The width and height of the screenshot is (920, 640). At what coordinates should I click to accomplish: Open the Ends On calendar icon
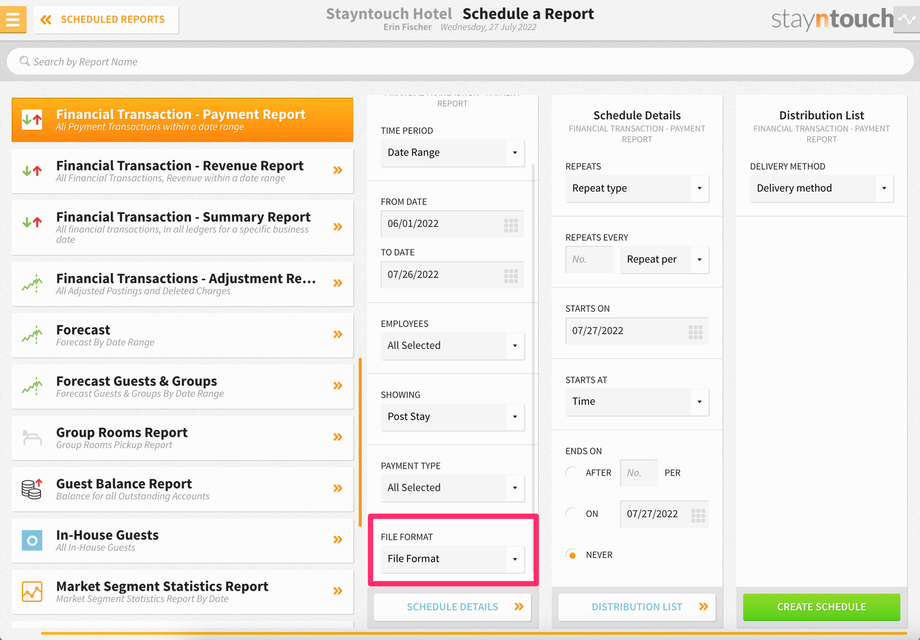click(x=698, y=516)
